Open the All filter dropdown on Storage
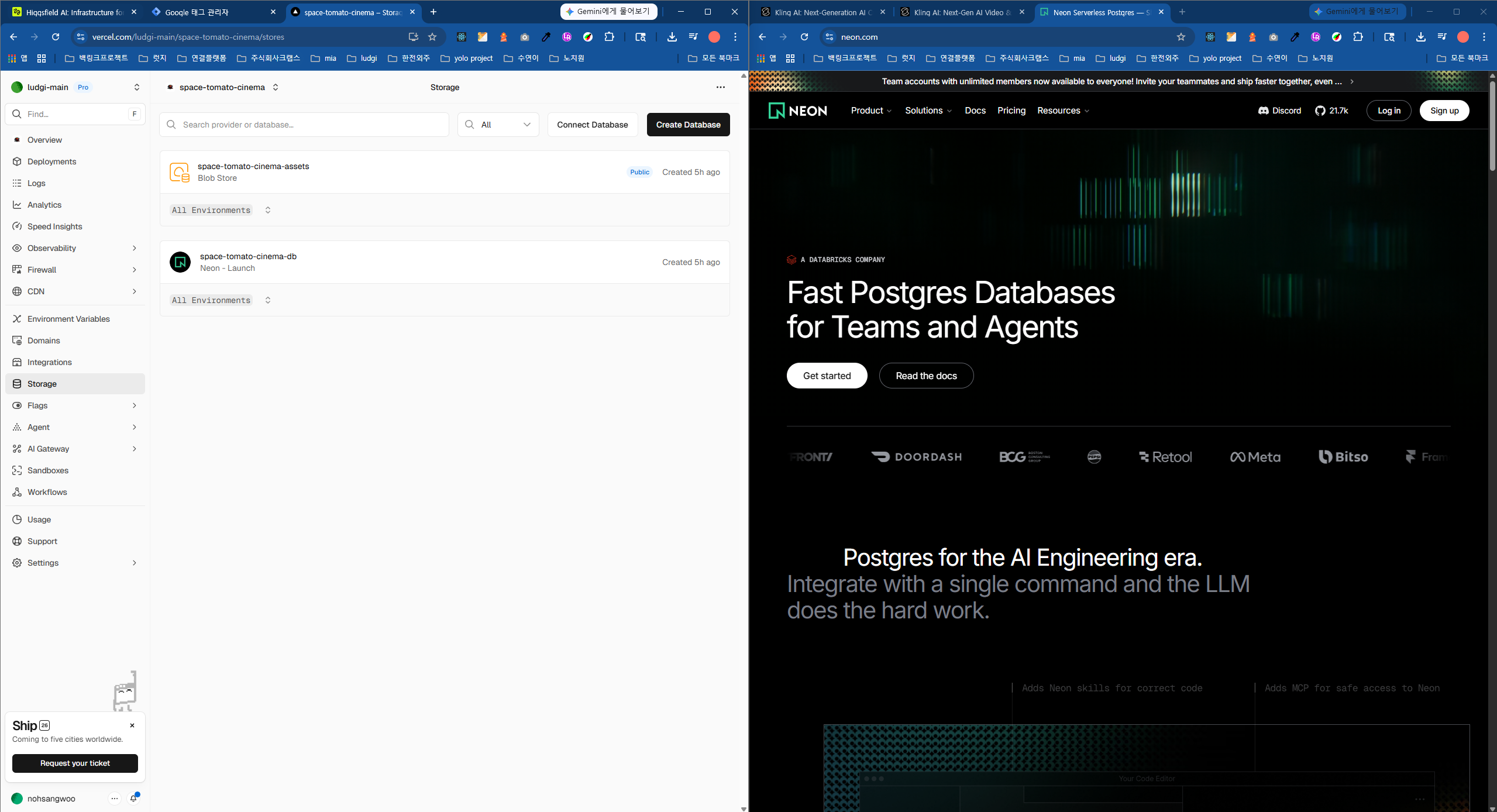 coord(498,125)
